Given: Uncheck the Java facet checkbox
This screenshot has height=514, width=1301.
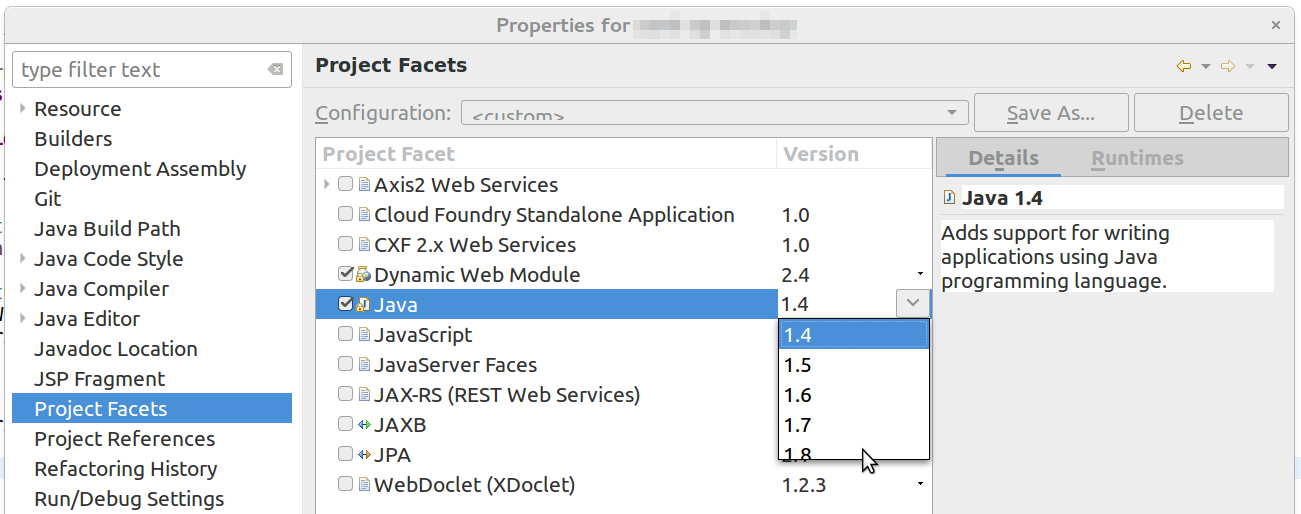Looking at the screenshot, I should 346,304.
